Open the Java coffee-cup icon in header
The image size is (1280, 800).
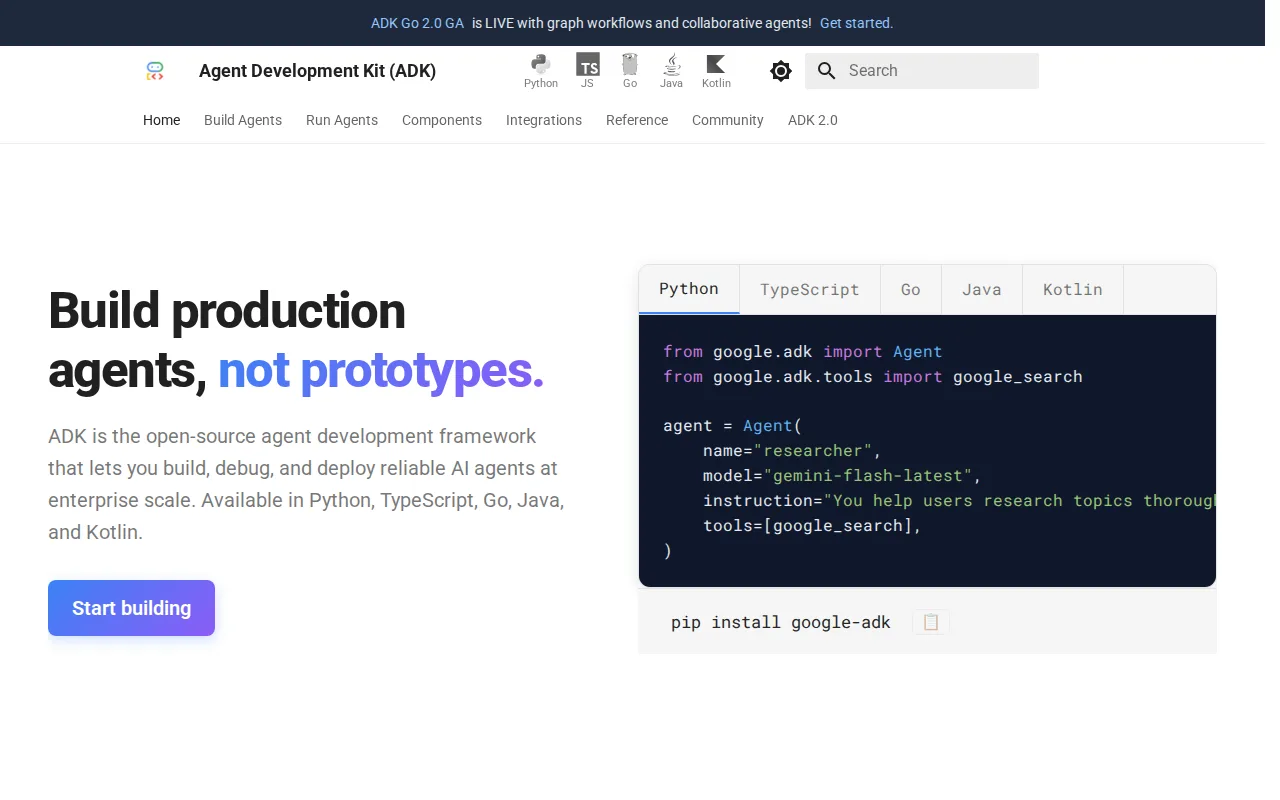click(x=672, y=71)
